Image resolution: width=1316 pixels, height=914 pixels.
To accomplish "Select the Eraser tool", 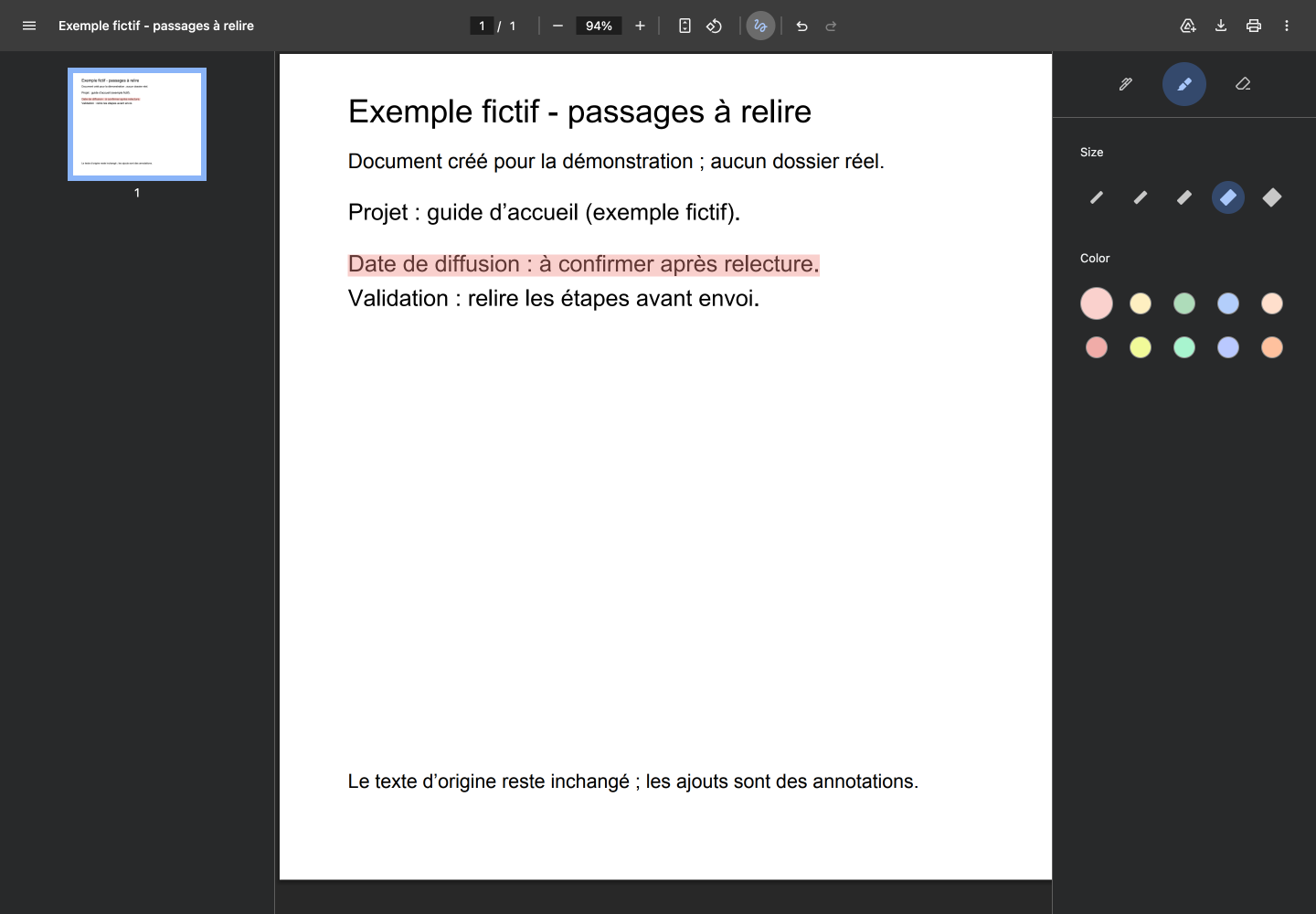I will click(x=1243, y=84).
